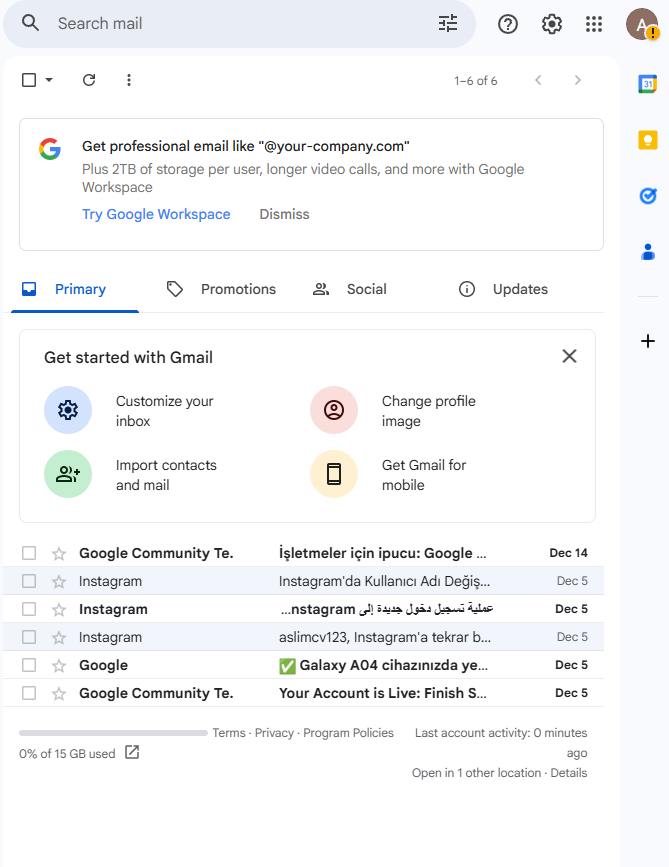The width and height of the screenshot is (669, 867).
Task: Open the More options three-dot menu
Action: (129, 80)
